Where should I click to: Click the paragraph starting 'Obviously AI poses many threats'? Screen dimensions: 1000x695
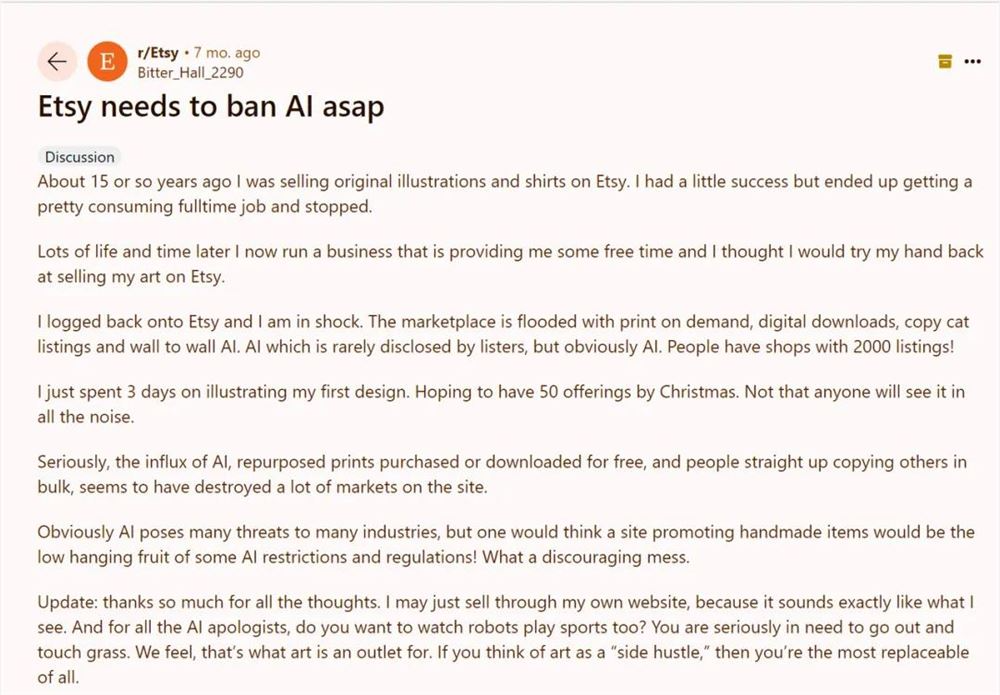click(500, 544)
